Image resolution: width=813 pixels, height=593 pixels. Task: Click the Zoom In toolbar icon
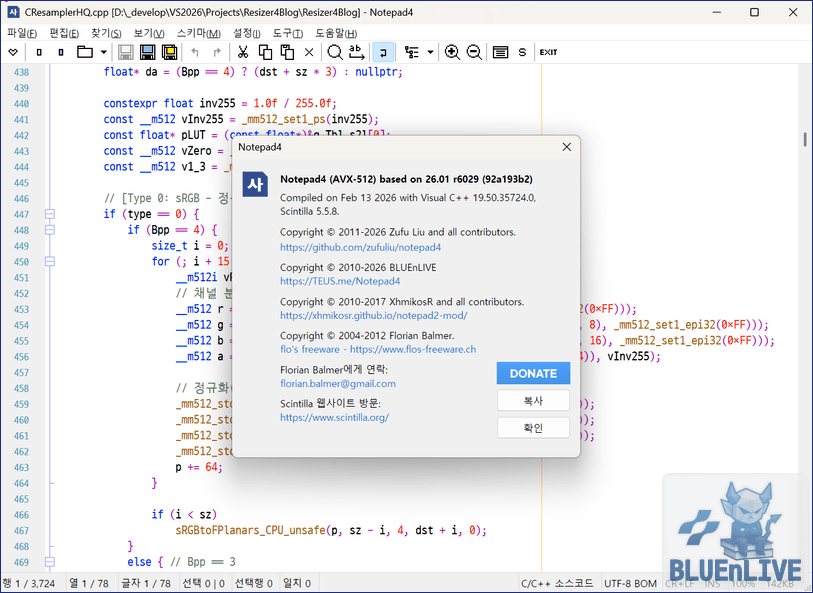point(452,52)
